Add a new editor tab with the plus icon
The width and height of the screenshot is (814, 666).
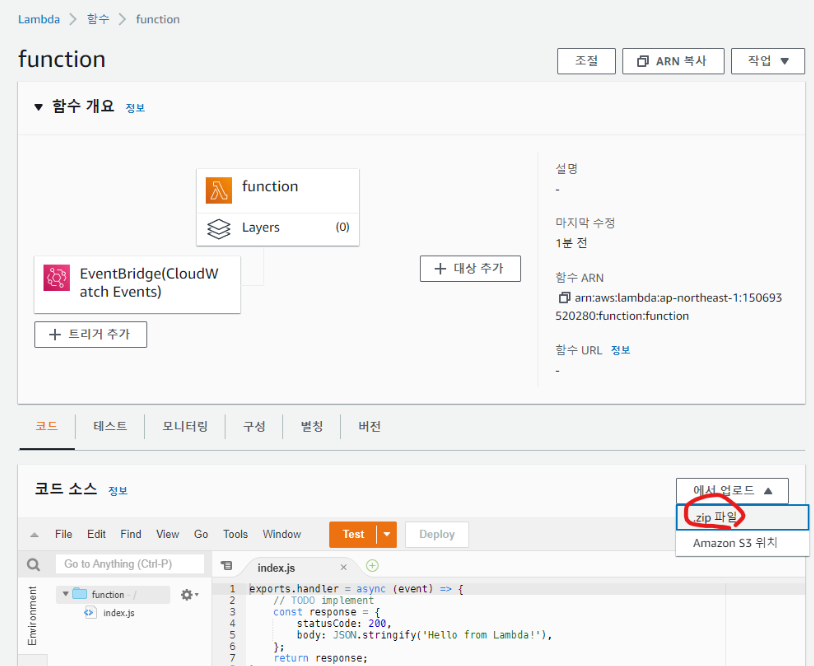(372, 566)
